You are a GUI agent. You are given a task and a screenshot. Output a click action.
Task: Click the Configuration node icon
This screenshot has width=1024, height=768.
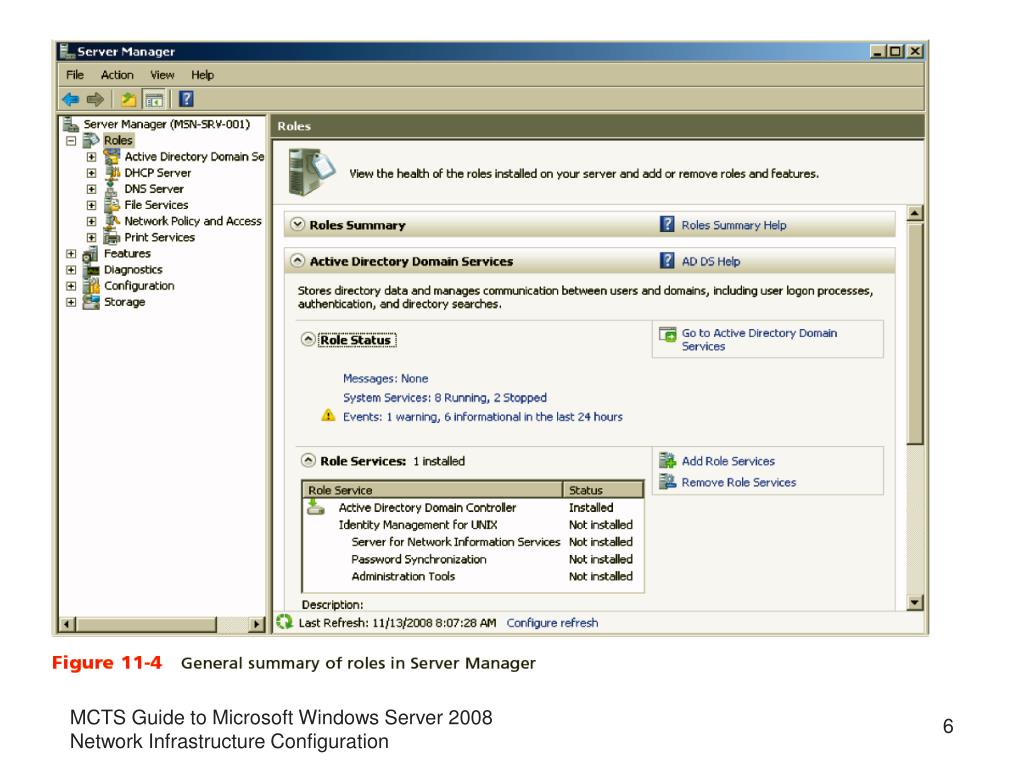tap(91, 285)
